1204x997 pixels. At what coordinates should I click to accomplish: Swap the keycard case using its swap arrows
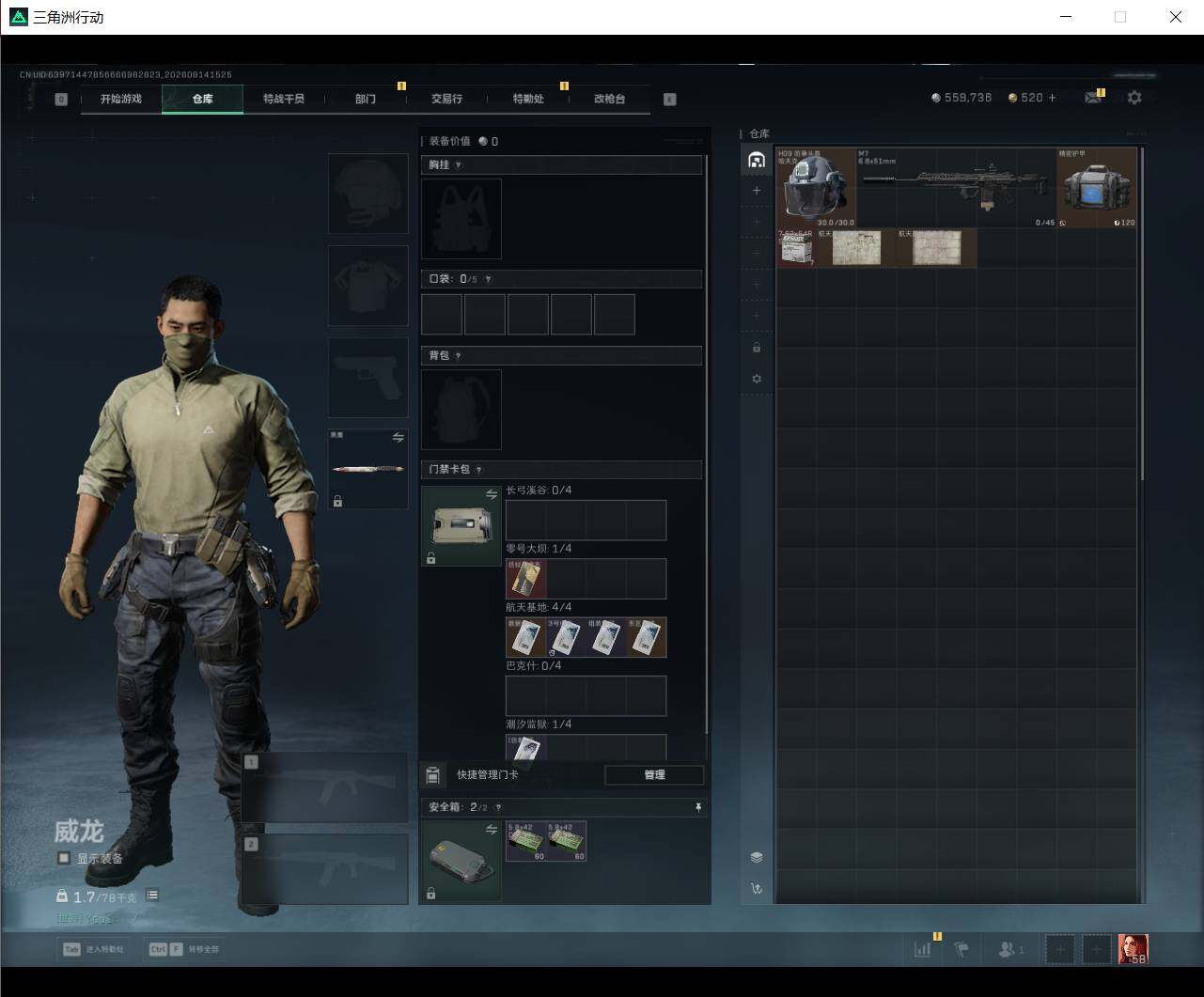491,494
